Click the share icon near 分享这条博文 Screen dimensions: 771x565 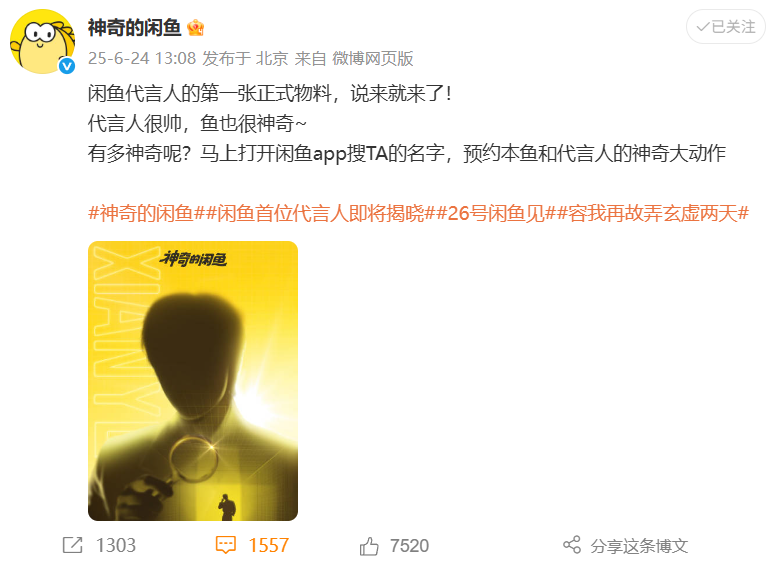click(x=572, y=545)
